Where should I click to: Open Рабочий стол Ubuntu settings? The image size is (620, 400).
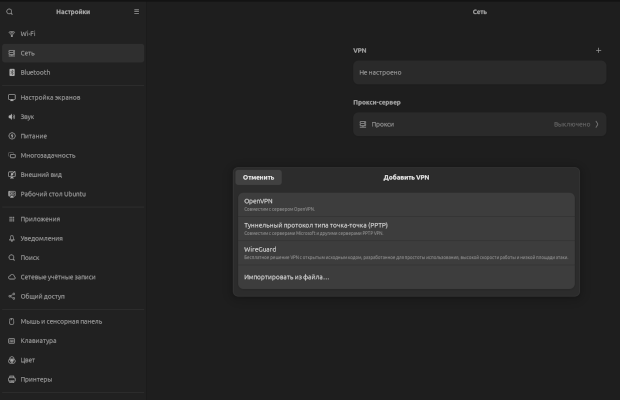click(x=73, y=194)
